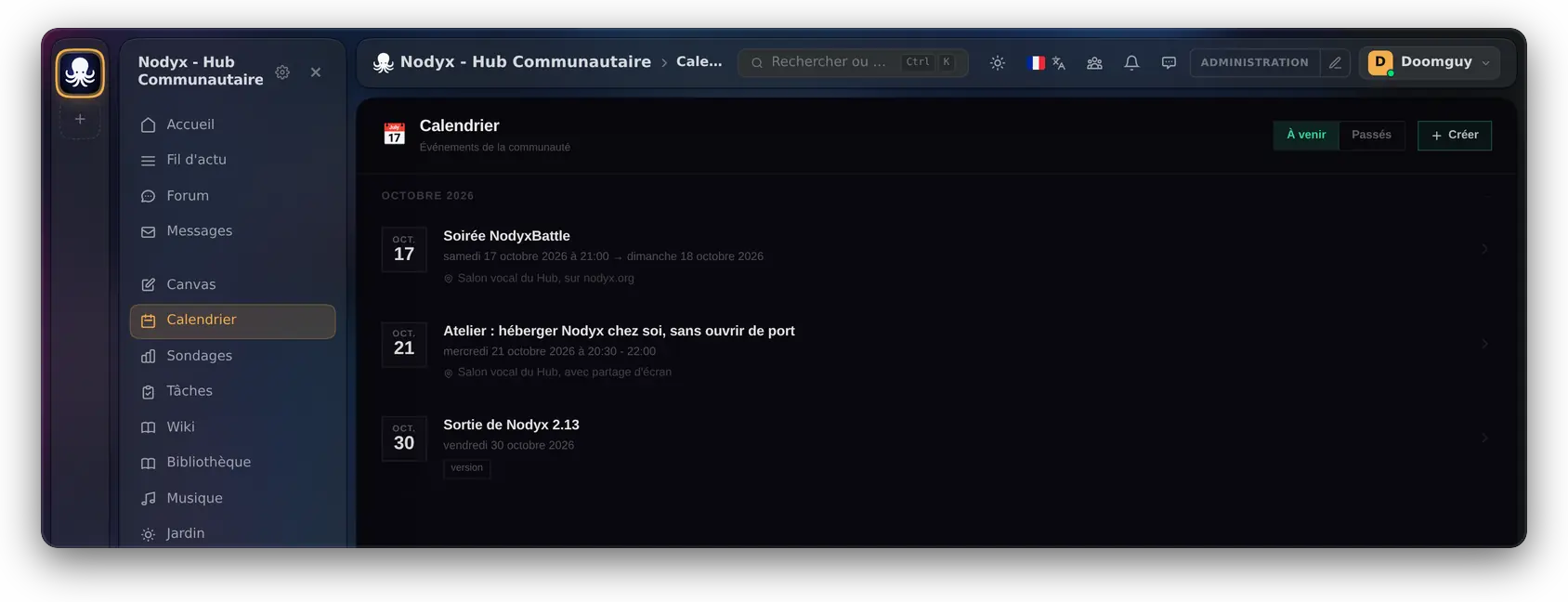This screenshot has height=602, width=1568.
Task: Expand chevron on Sortie de Nodyx row
Action: click(1484, 438)
